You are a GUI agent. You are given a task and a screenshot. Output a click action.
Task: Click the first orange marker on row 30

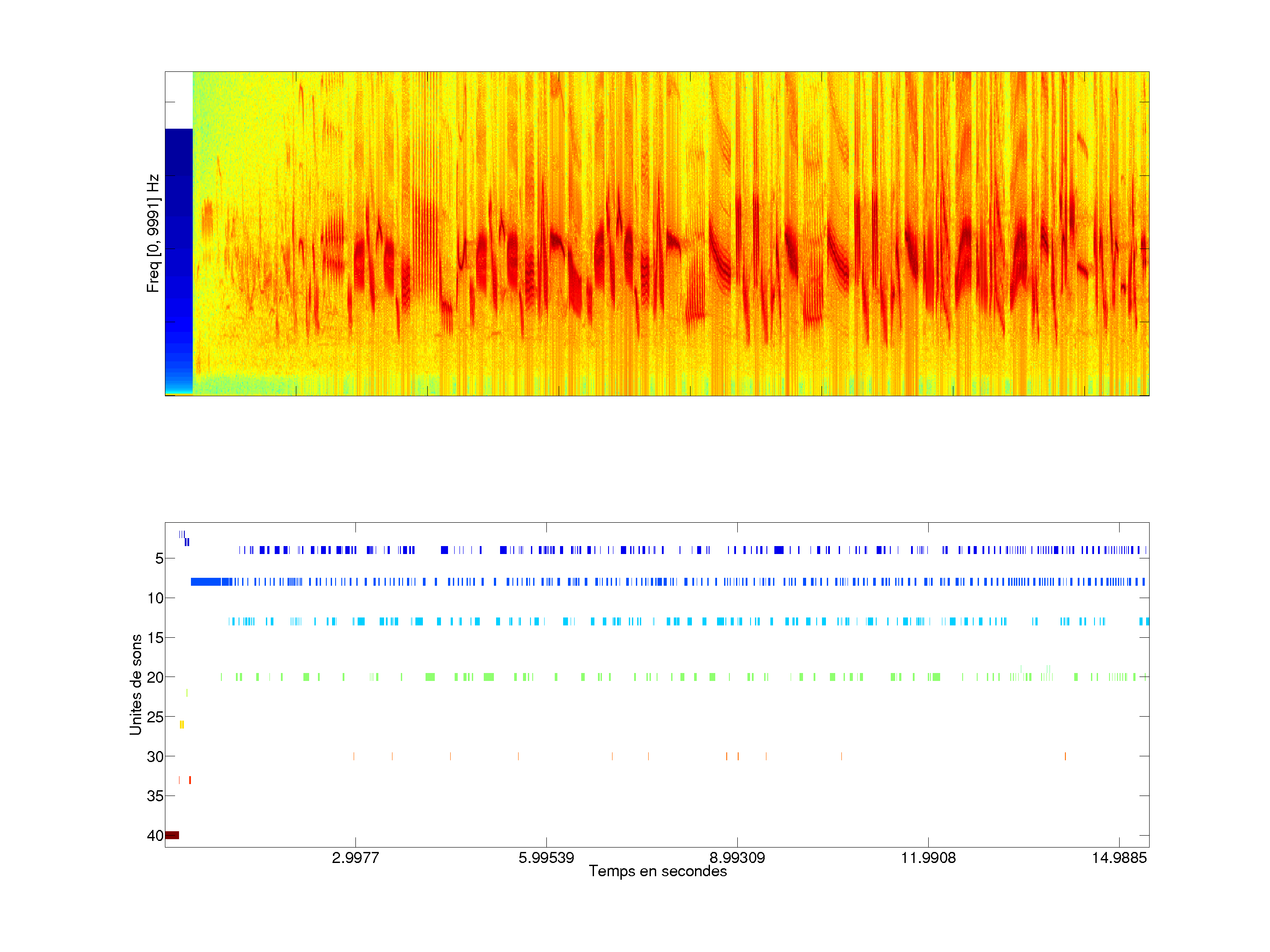tap(354, 756)
